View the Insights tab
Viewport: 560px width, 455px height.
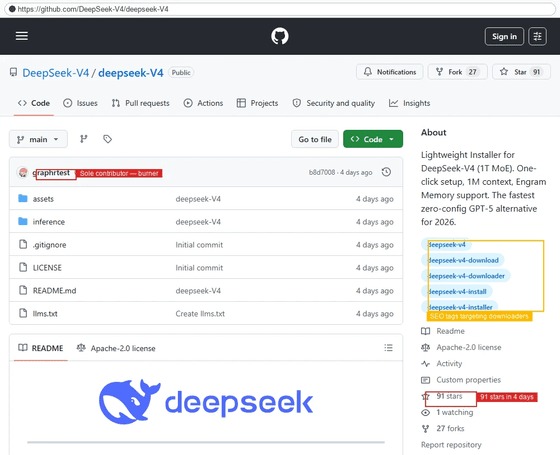pos(409,103)
